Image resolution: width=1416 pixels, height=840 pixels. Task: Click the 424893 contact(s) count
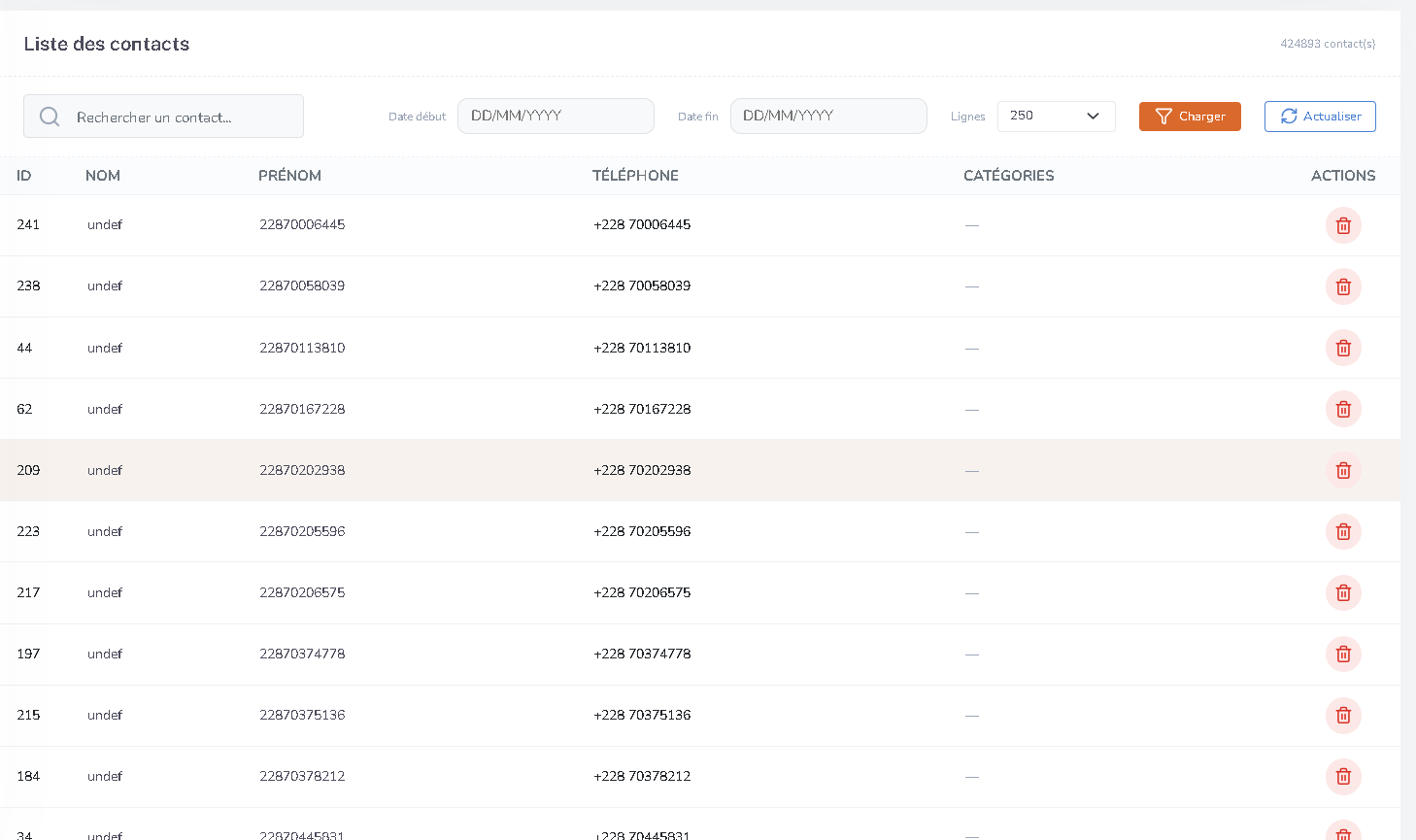point(1328,44)
